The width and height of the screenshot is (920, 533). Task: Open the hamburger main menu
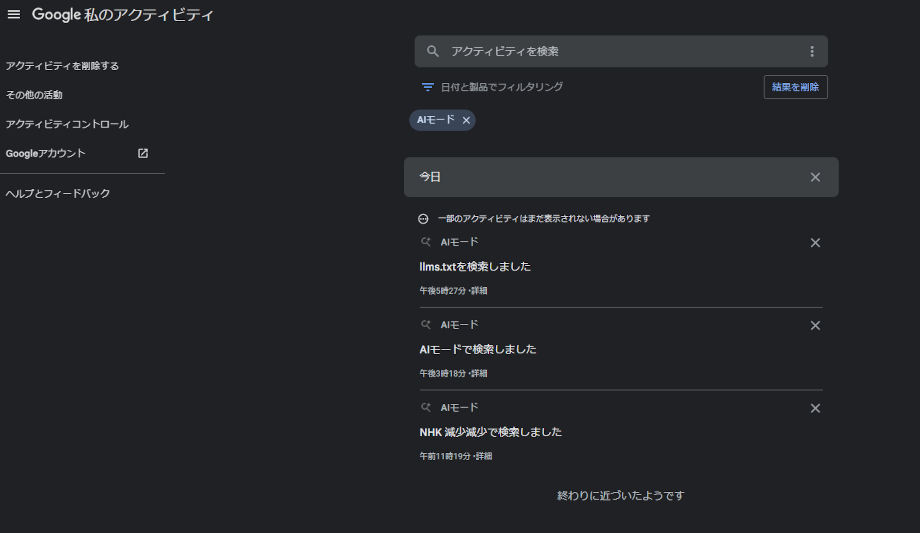[14, 15]
